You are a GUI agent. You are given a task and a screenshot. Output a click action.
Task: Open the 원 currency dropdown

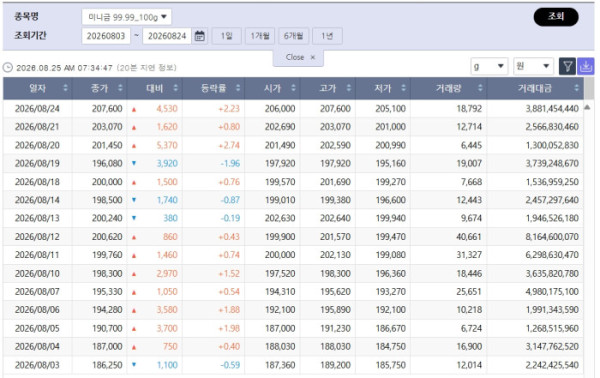click(533, 66)
